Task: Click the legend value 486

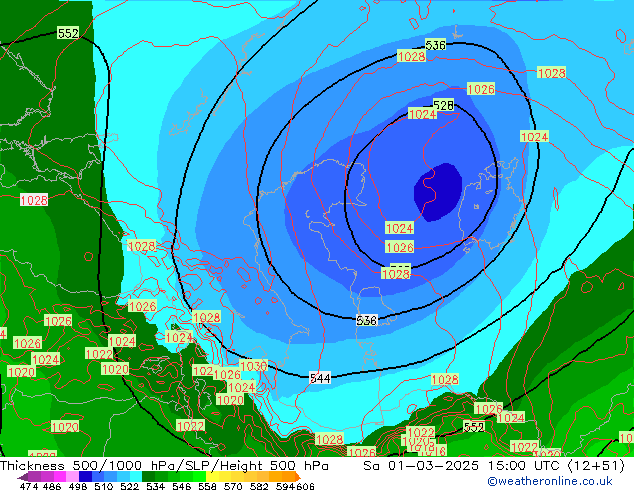Action: (52, 486)
